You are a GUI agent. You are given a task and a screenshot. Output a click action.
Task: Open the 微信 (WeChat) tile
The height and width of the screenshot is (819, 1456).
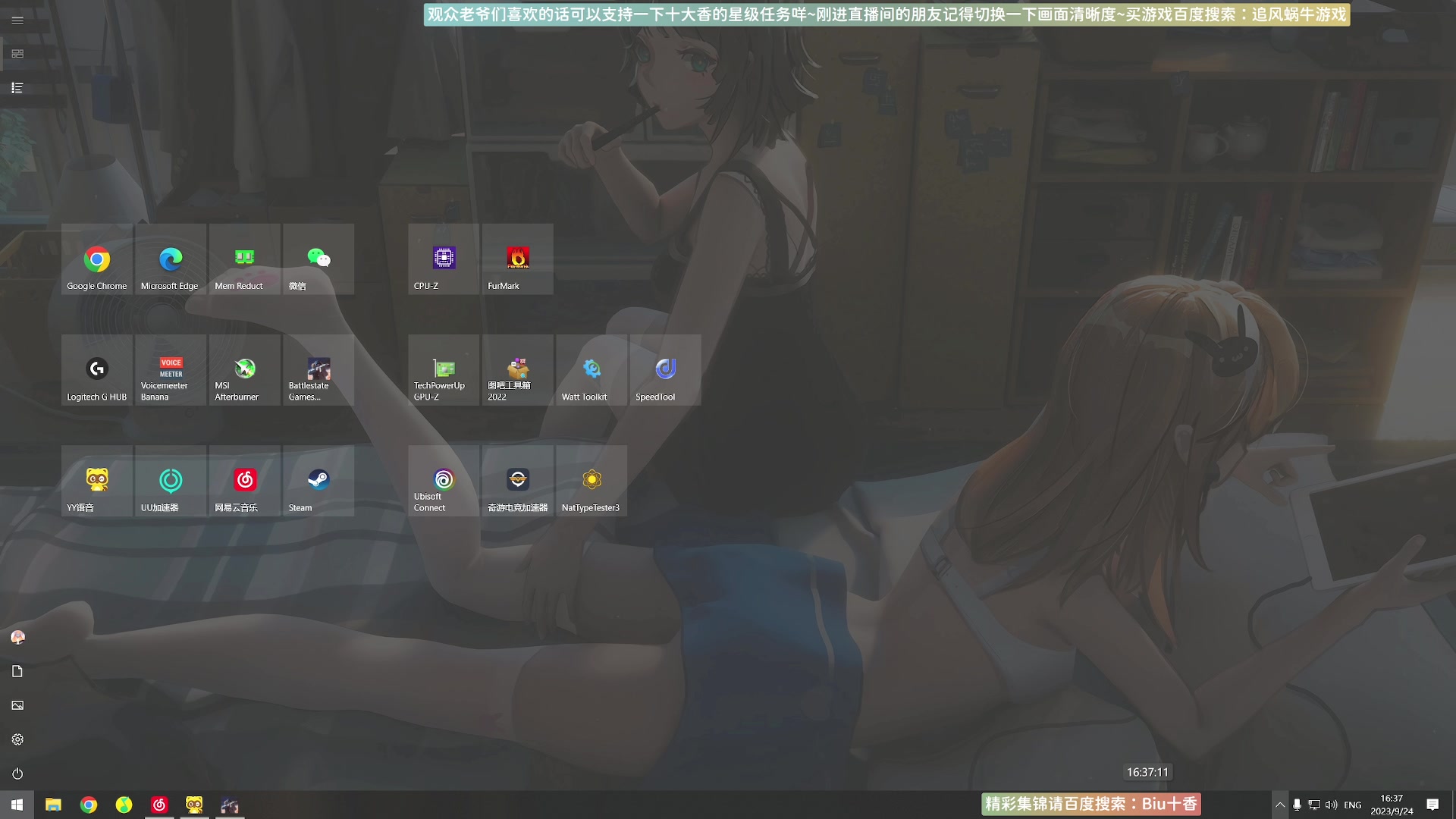coord(318,259)
